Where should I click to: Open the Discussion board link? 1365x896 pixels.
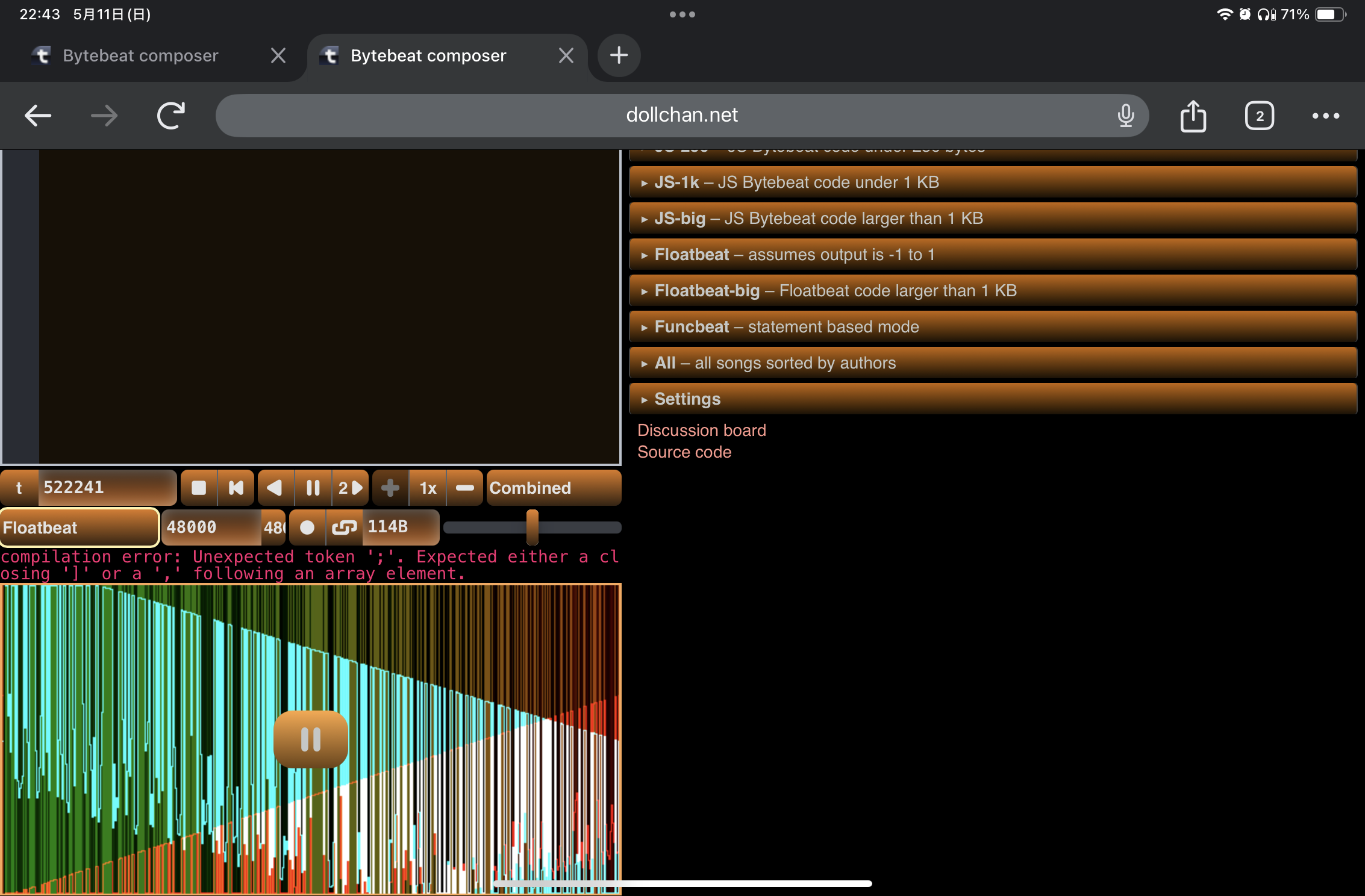tap(702, 430)
